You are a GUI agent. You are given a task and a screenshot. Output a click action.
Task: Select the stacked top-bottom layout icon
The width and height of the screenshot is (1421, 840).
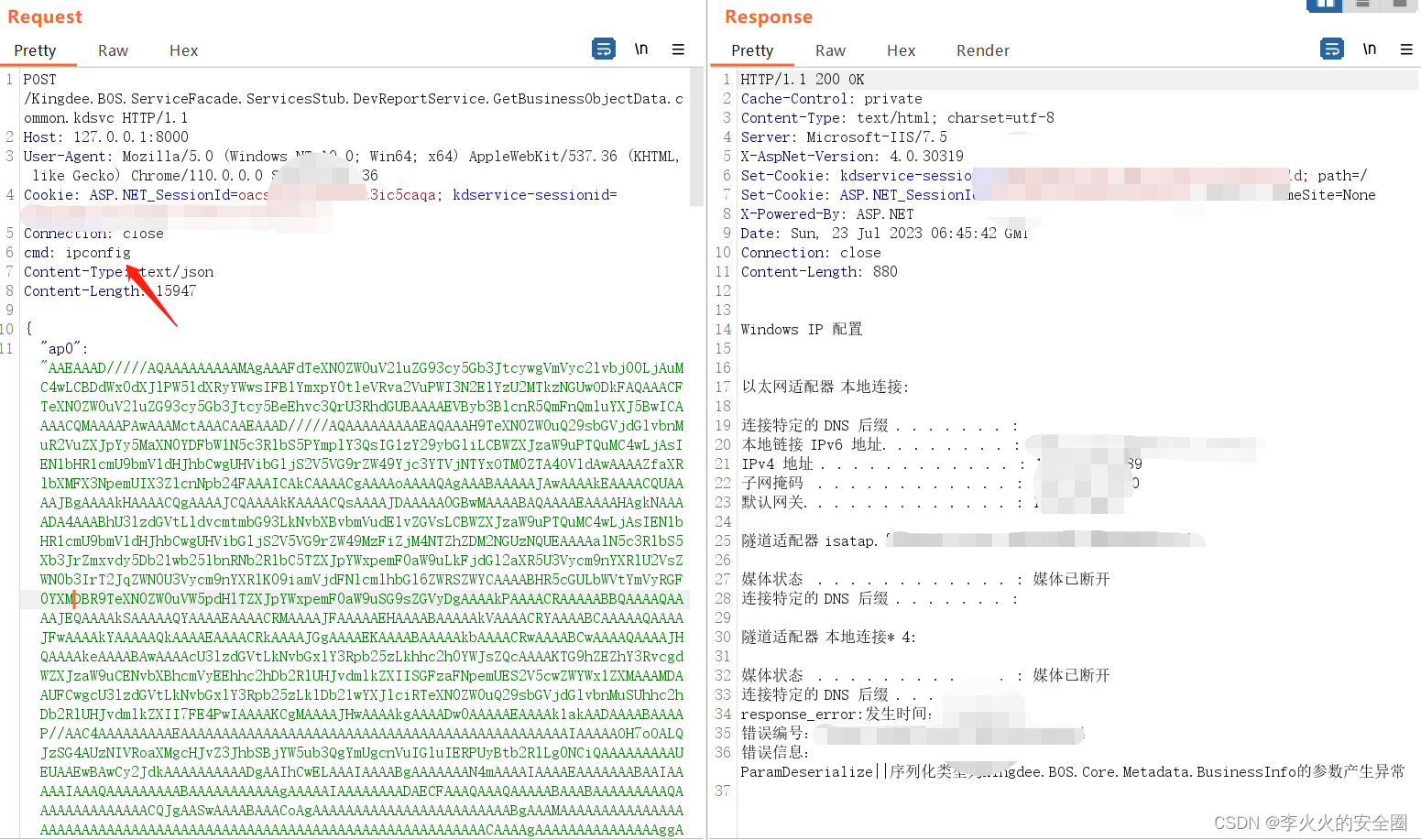pyautogui.click(x=1362, y=5)
